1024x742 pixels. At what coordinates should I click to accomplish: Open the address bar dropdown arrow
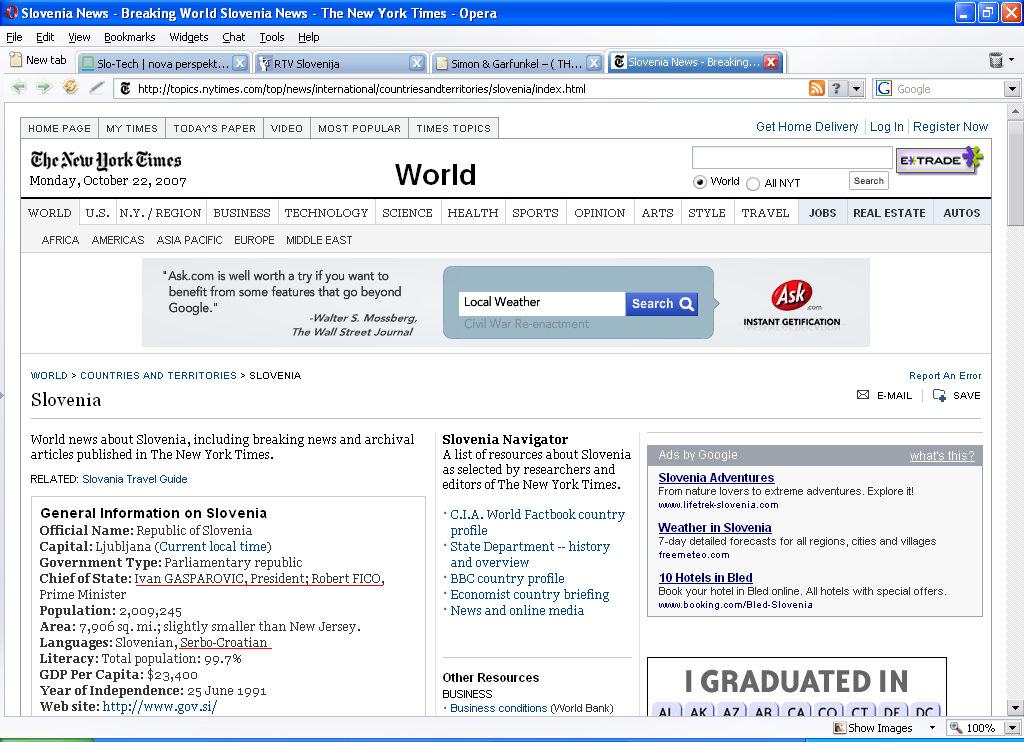[857, 89]
